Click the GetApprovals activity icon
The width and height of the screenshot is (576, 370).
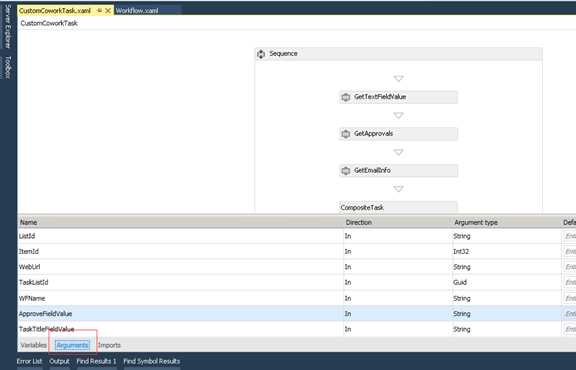[x=345, y=134]
